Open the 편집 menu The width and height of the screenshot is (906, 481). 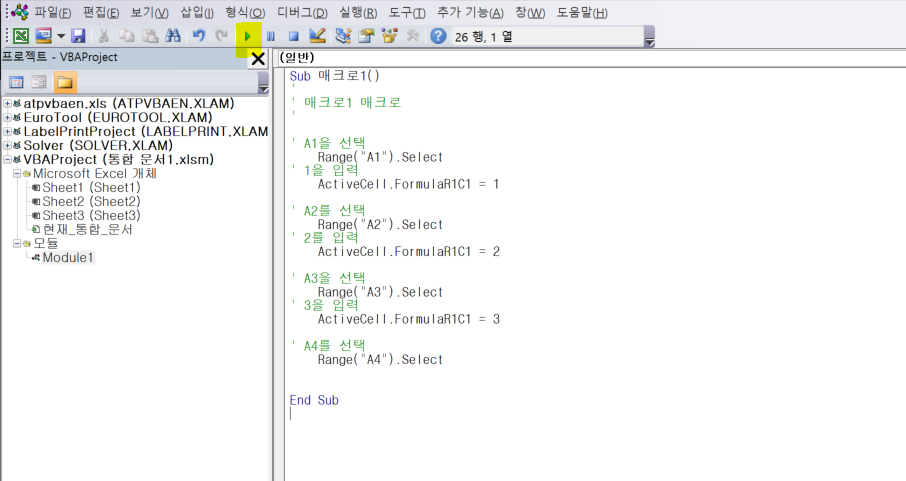click(101, 13)
